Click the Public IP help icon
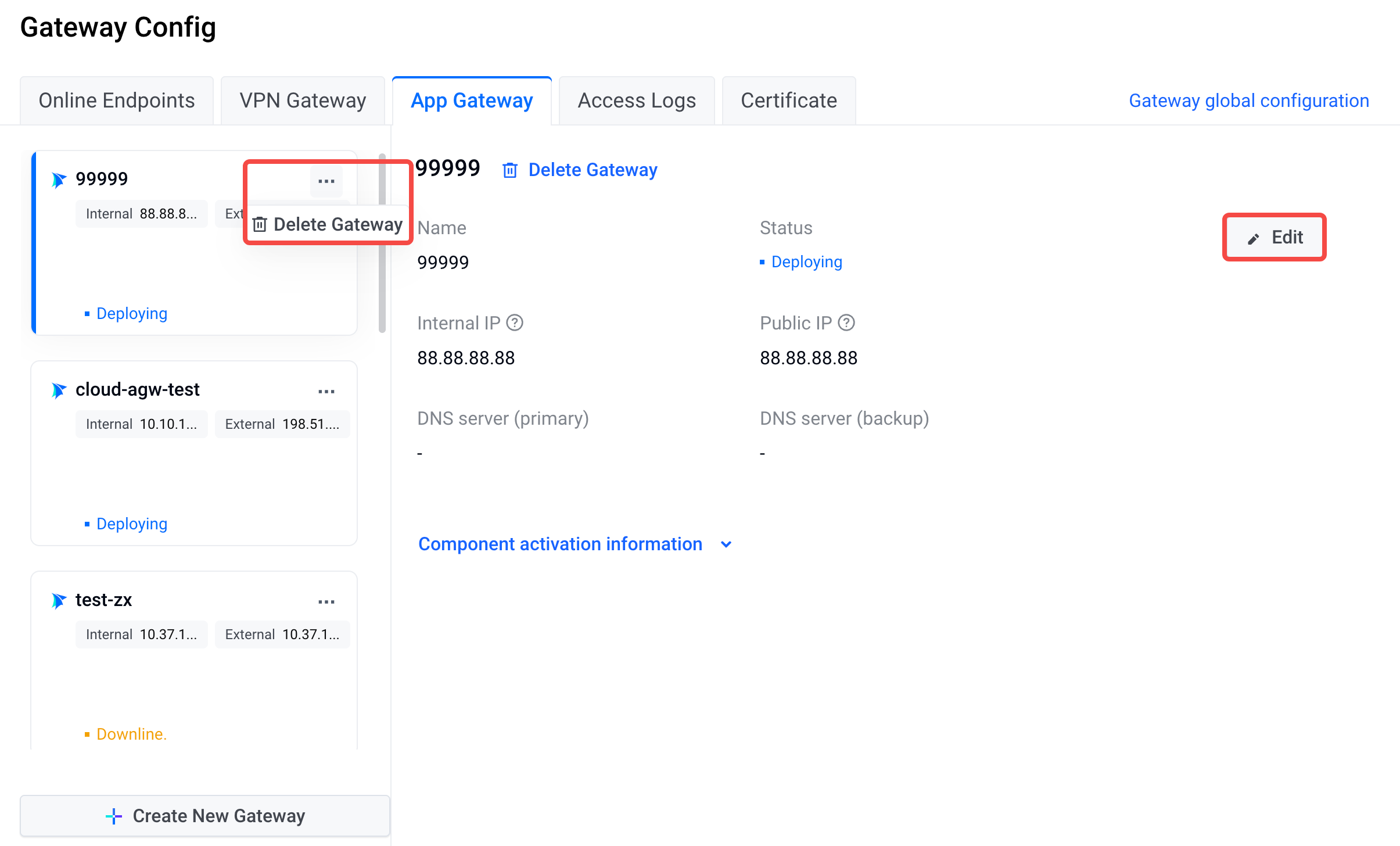 pos(846,322)
